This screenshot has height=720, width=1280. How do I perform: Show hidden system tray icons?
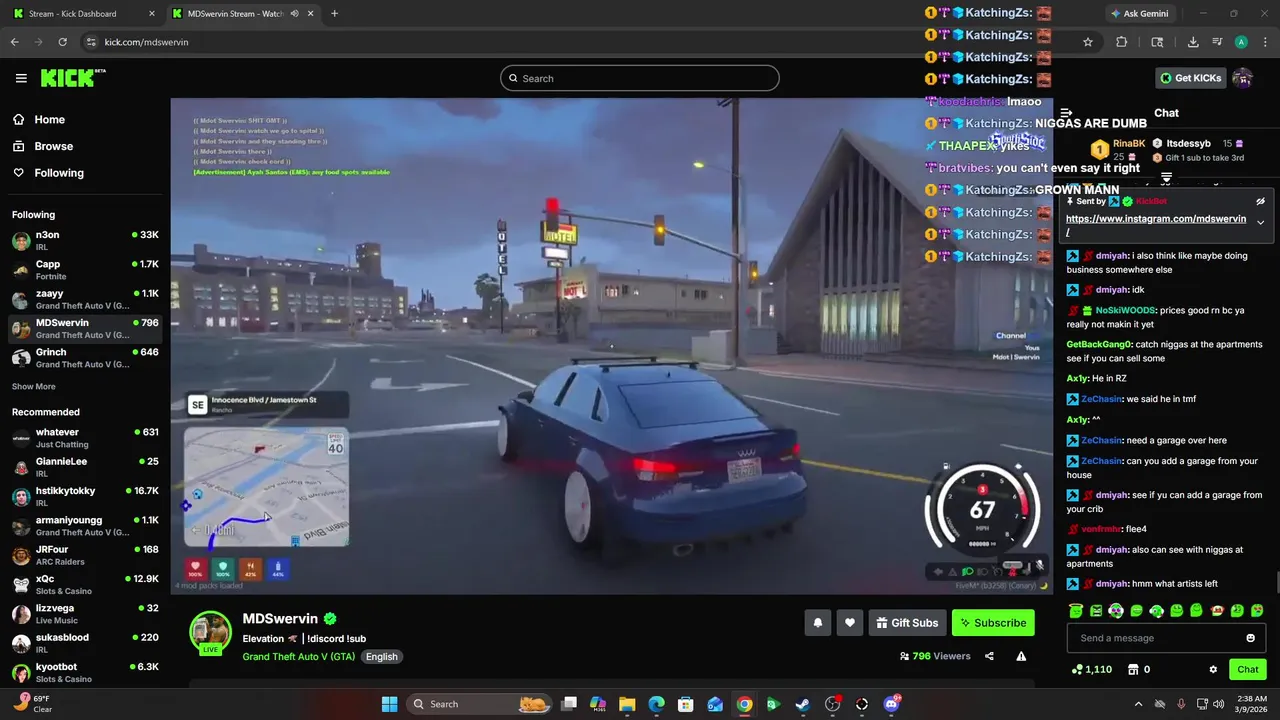click(x=1138, y=704)
